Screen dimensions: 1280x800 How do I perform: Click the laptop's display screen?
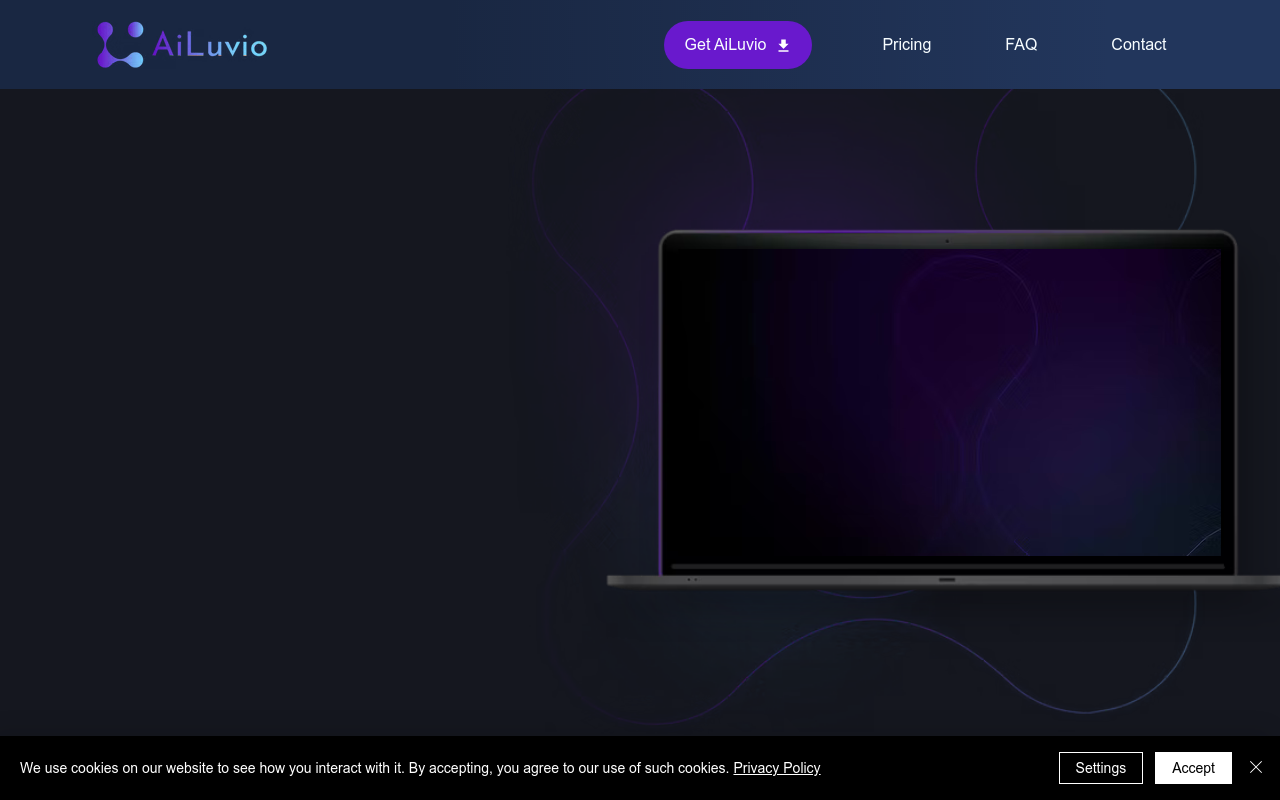[x=945, y=400]
